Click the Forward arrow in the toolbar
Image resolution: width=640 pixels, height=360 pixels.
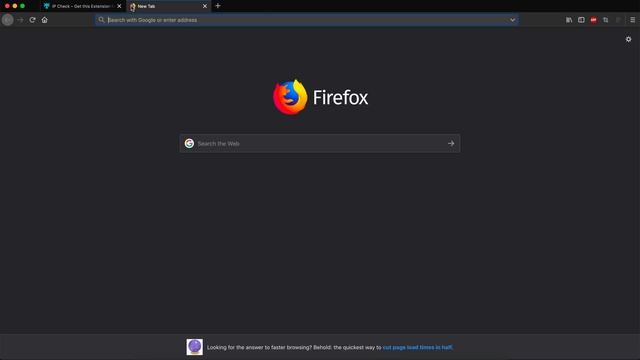[20, 20]
